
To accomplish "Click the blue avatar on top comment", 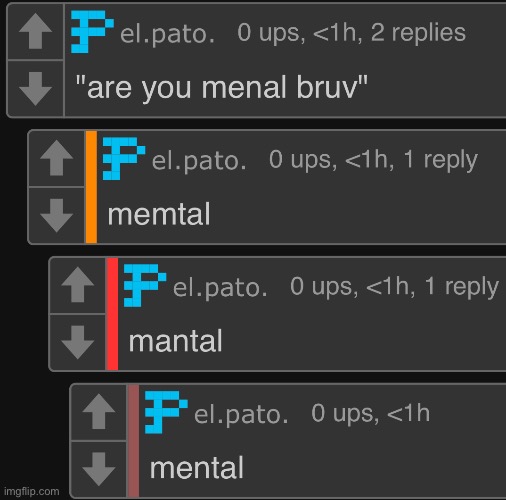I will (92, 32).
